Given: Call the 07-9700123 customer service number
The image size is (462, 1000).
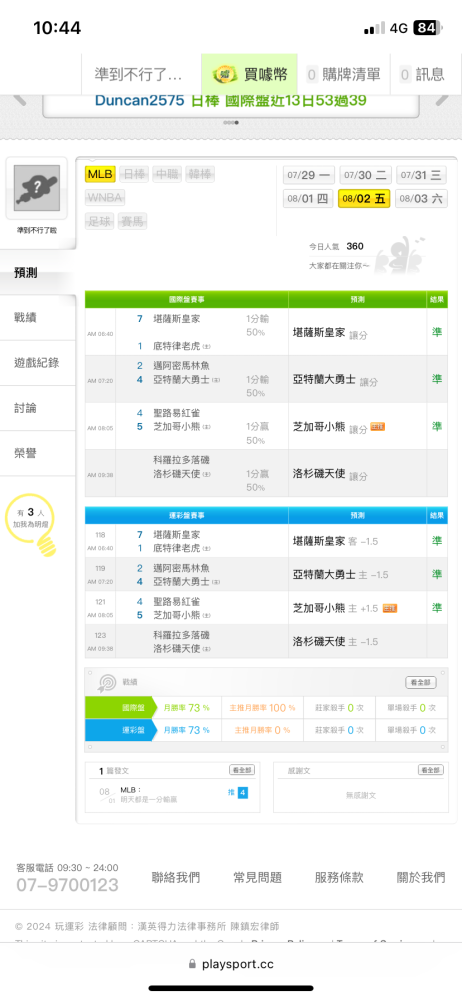Looking at the screenshot, I should [67, 885].
